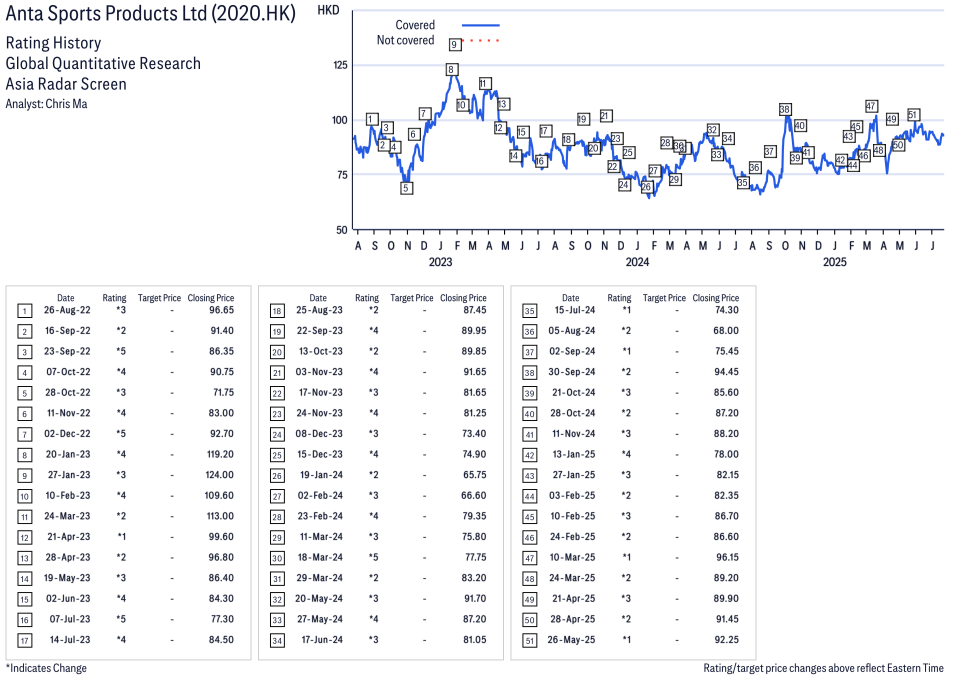Image resolution: width=955 pixels, height=675 pixels.
Task: Click the date '21-Apr-23'
Action: [69, 537]
